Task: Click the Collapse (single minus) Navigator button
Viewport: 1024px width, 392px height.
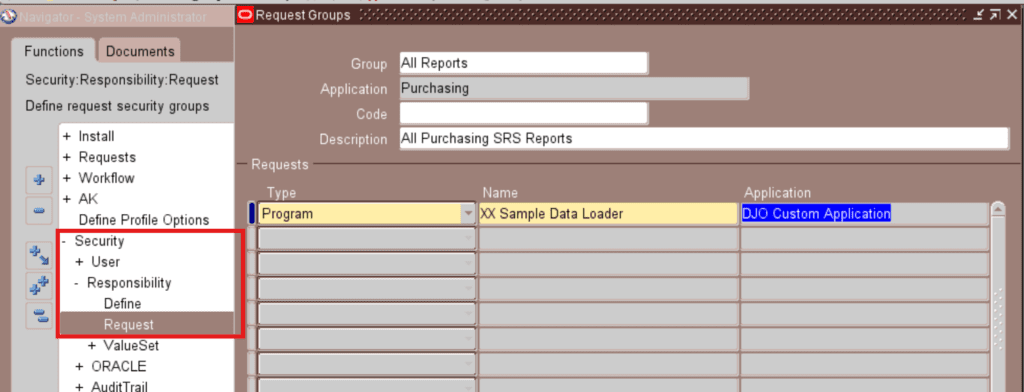Action: pyautogui.click(x=39, y=210)
